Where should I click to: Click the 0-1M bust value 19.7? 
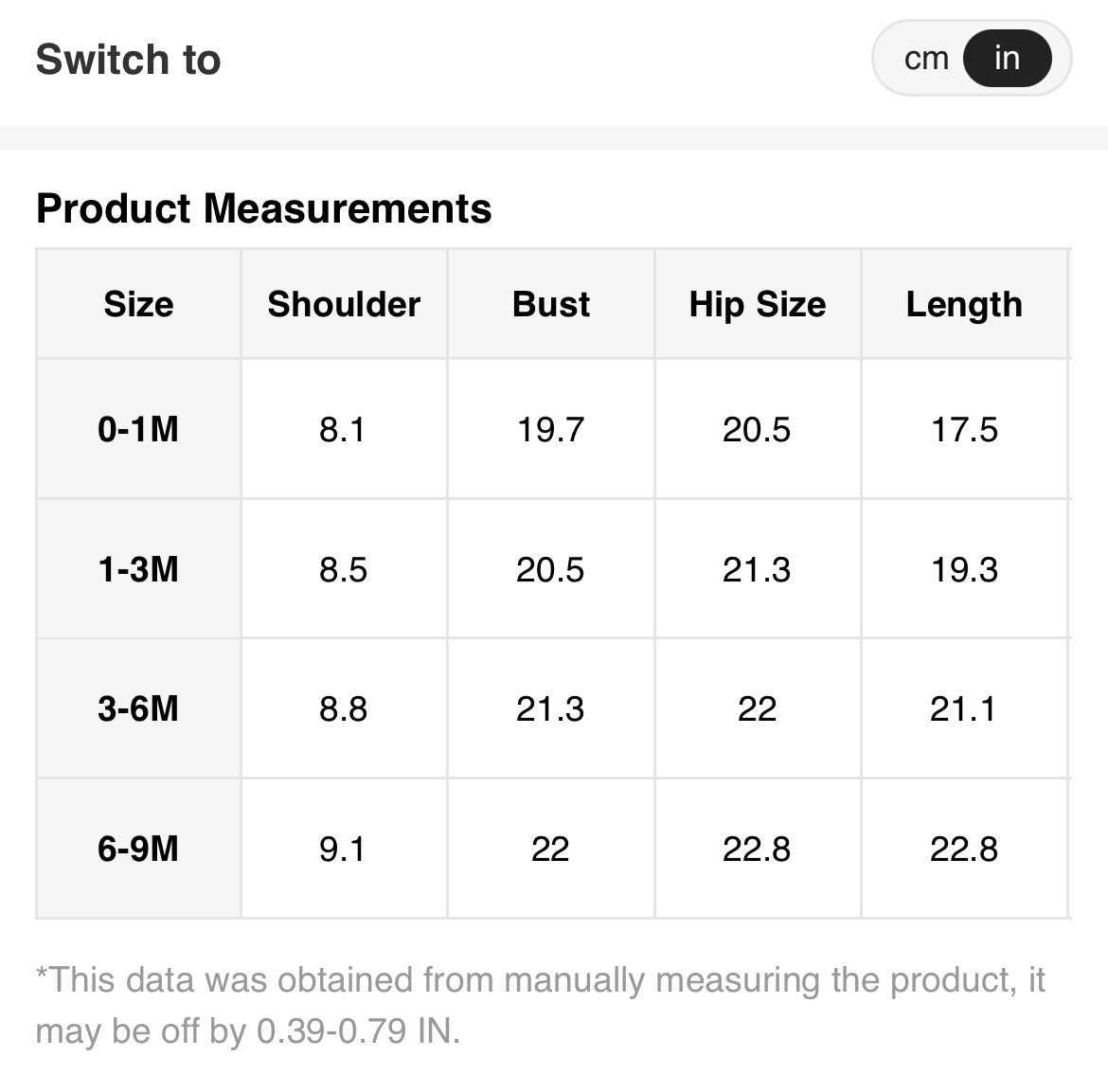point(550,429)
